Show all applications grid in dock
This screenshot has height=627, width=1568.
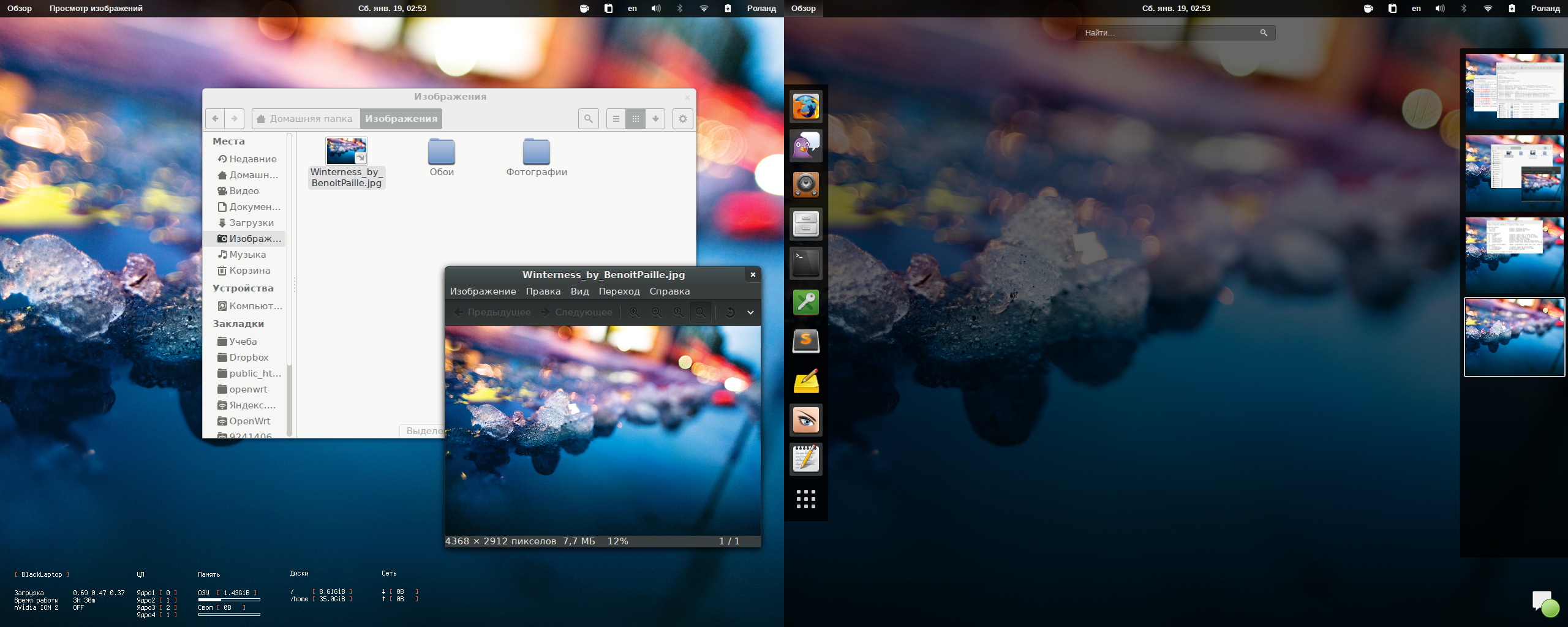[806, 498]
